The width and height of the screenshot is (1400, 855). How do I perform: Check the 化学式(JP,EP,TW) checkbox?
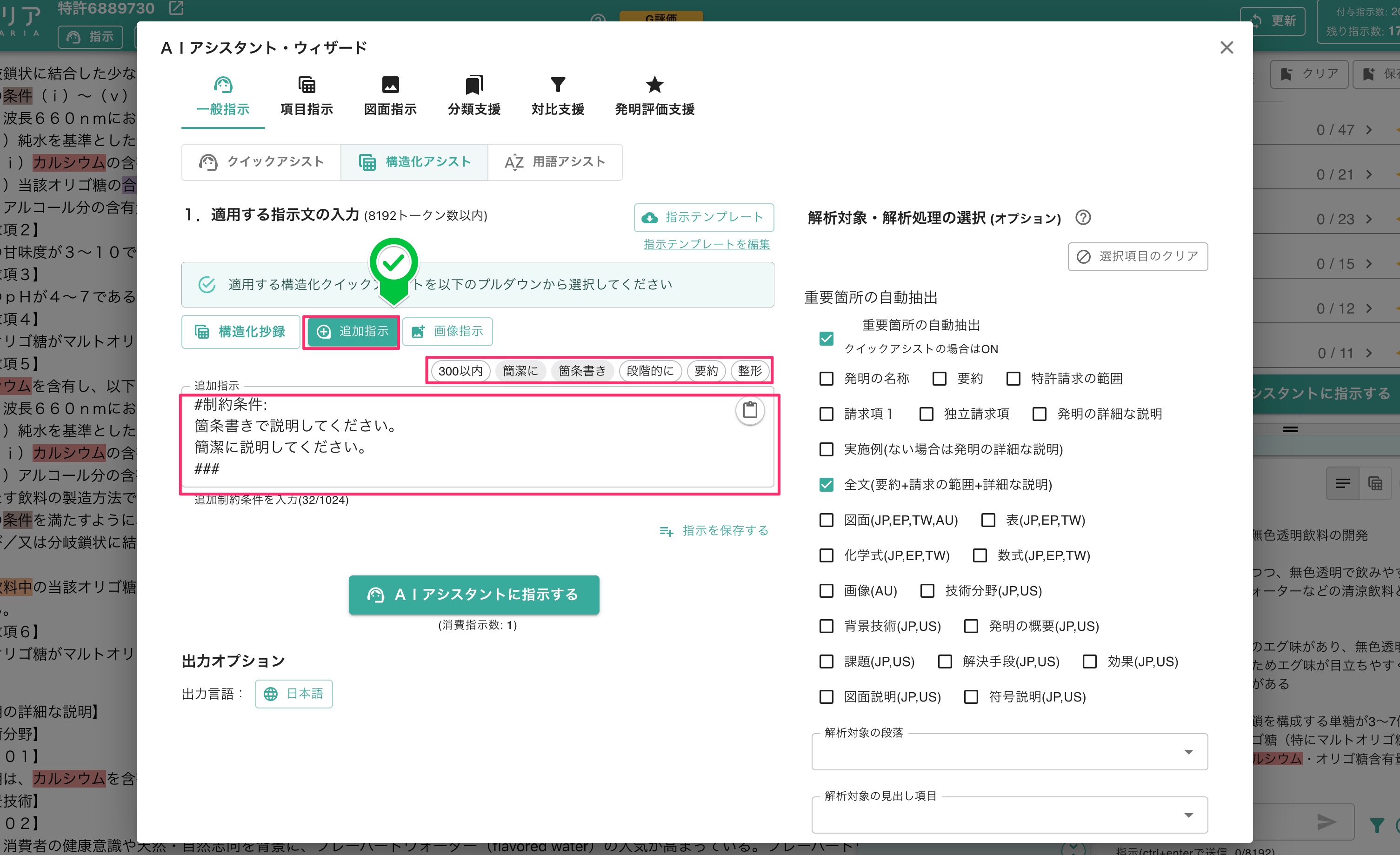(x=826, y=555)
